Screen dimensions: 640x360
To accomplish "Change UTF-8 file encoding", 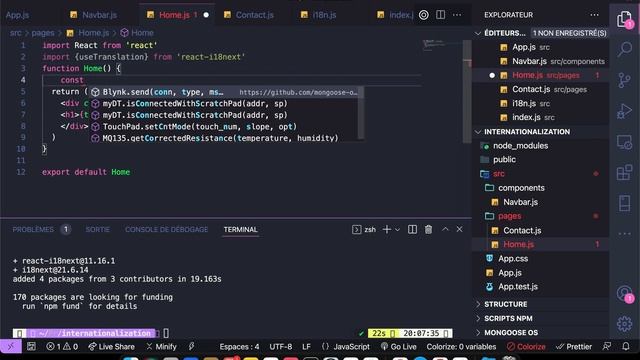I will click(x=280, y=347).
